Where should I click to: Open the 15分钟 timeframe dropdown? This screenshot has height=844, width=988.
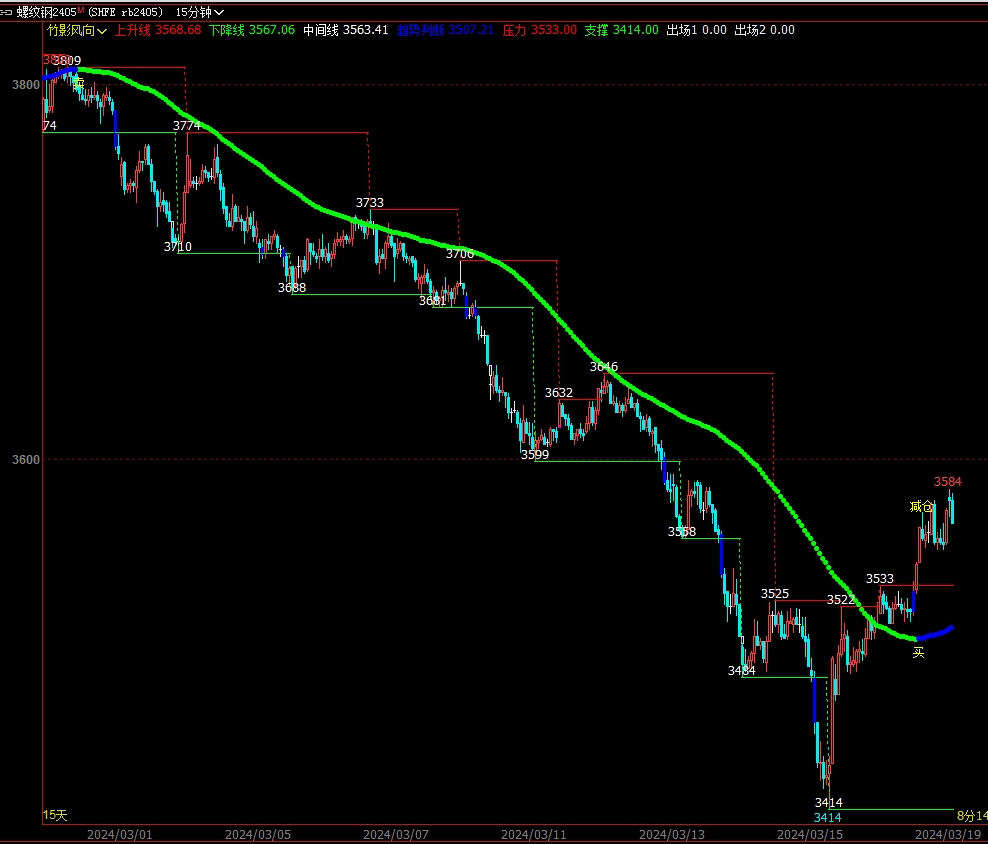199,12
